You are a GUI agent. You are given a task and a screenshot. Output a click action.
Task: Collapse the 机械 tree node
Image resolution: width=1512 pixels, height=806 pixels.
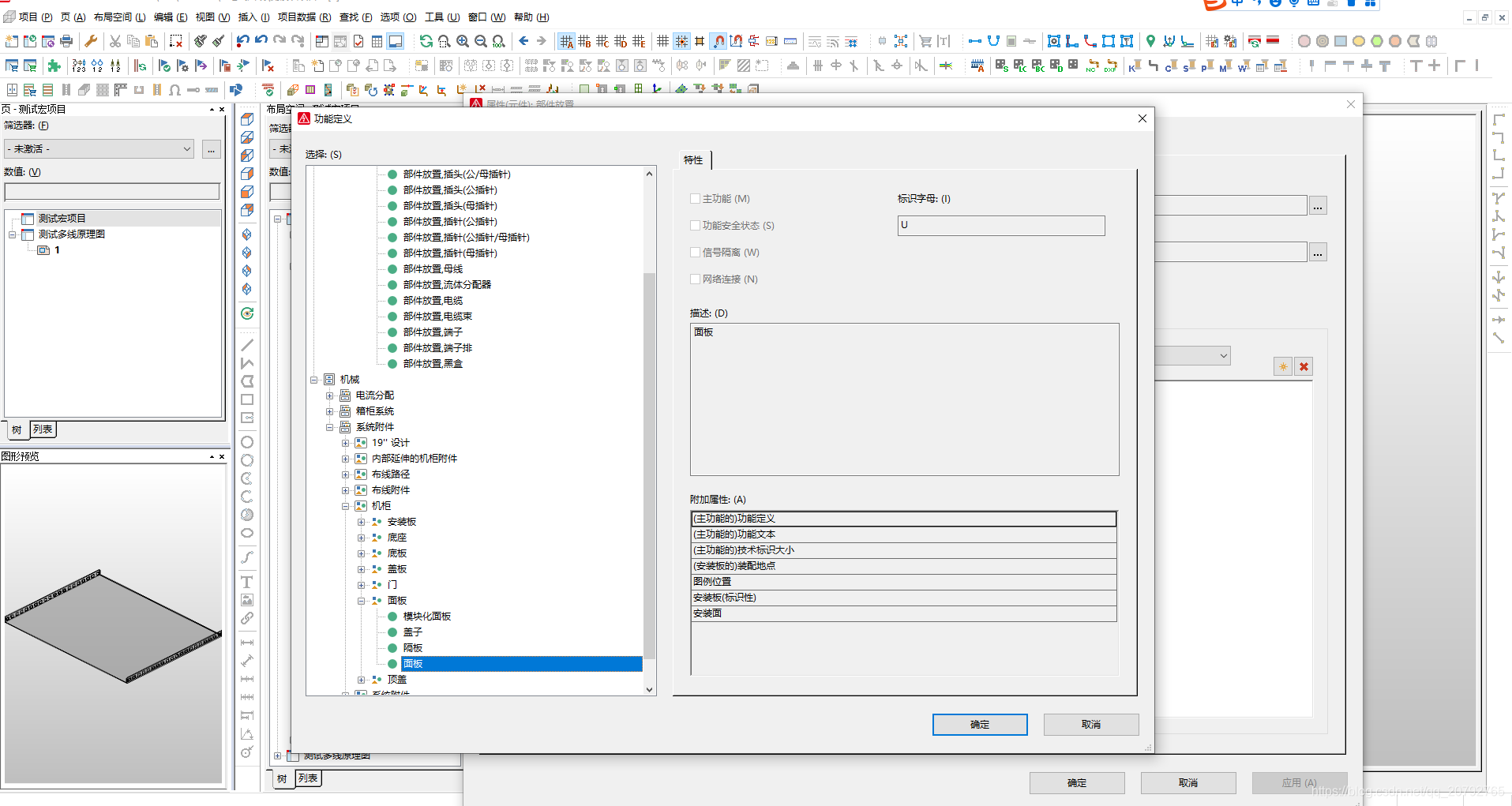pyautogui.click(x=314, y=380)
